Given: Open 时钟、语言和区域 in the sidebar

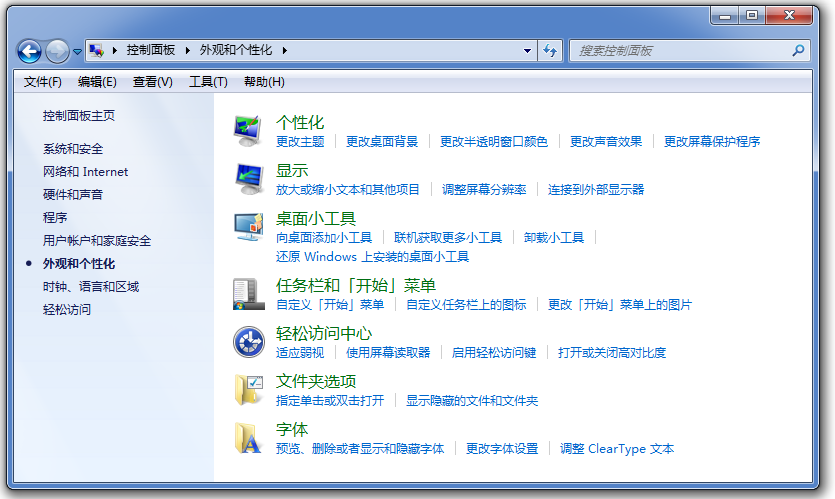Looking at the screenshot, I should (91, 287).
